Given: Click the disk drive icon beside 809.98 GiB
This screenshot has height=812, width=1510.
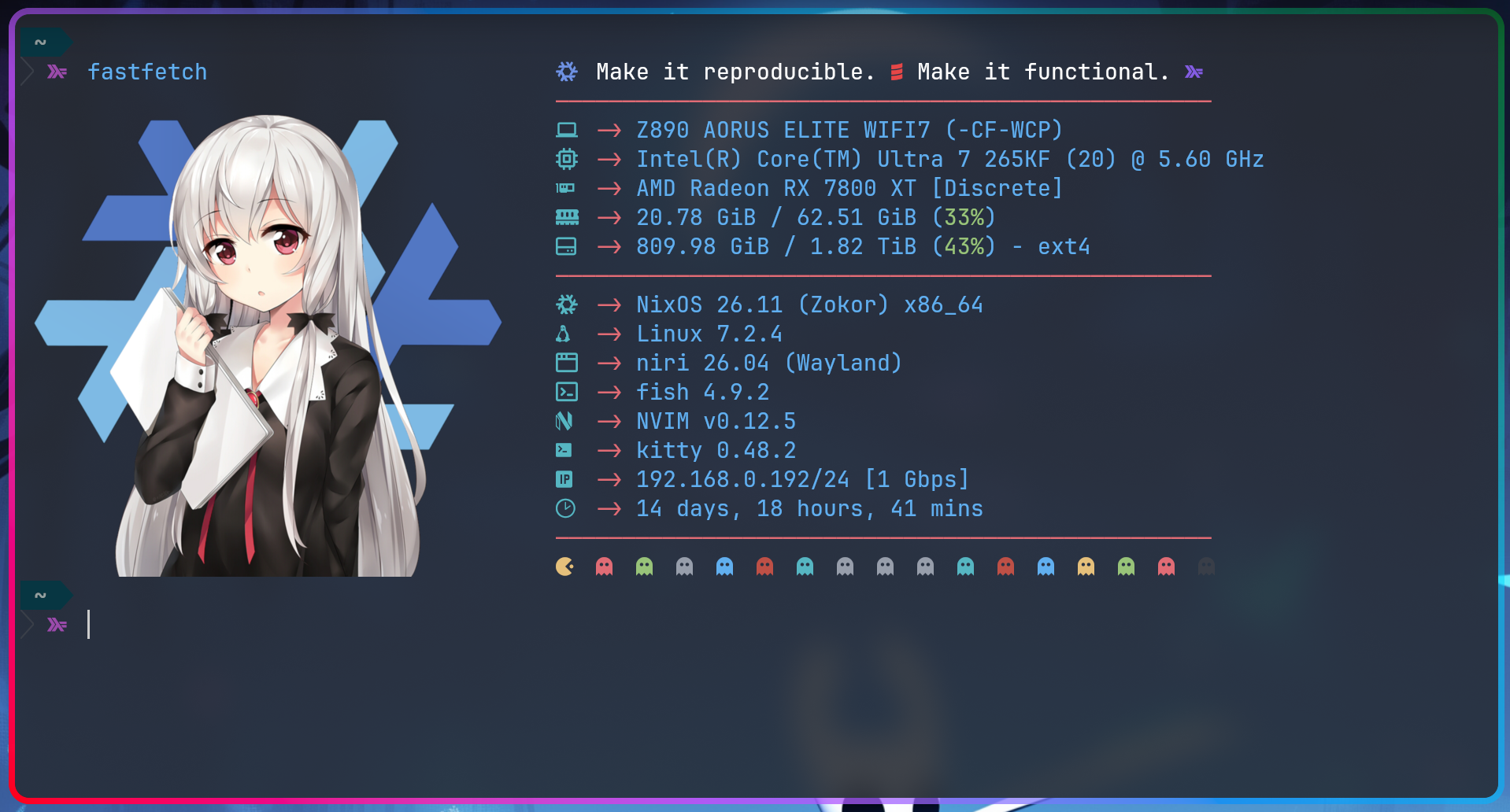Looking at the screenshot, I should coord(566,246).
